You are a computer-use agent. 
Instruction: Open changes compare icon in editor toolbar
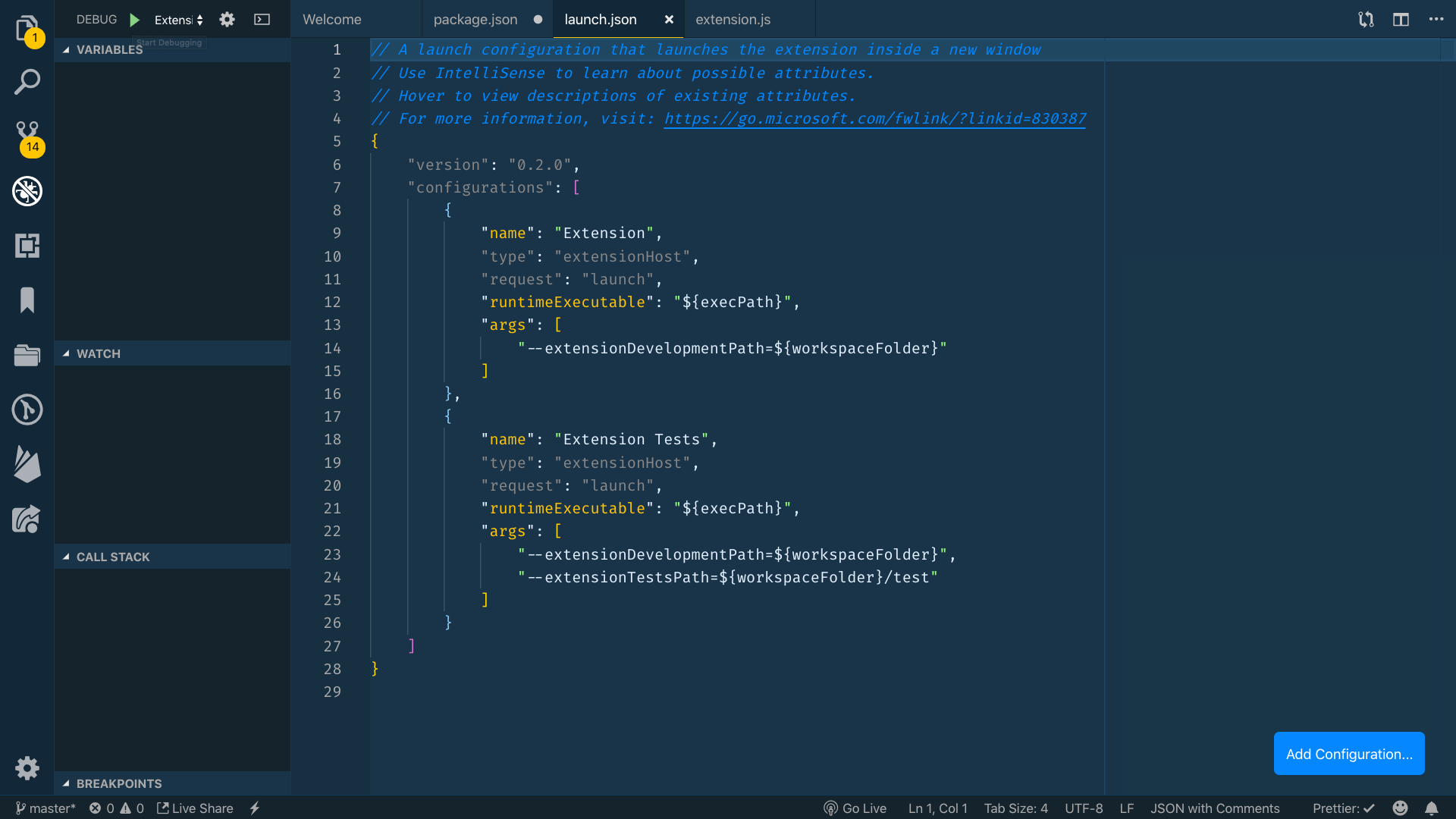pyautogui.click(x=1366, y=20)
